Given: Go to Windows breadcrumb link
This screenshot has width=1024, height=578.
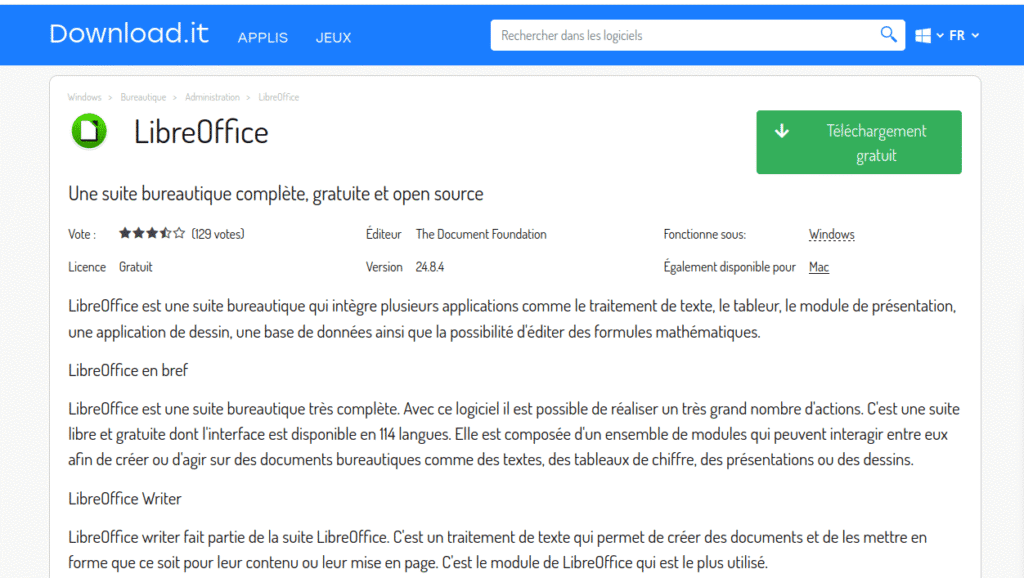Looking at the screenshot, I should (84, 97).
